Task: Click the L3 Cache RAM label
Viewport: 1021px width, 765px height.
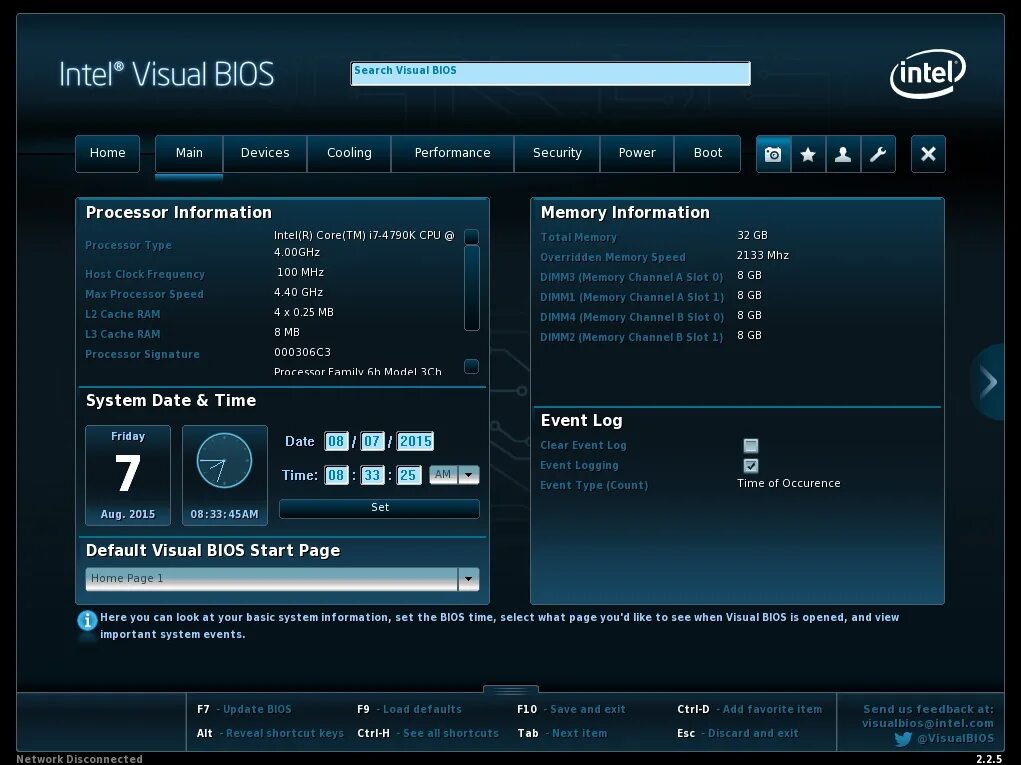Action: [x=122, y=334]
